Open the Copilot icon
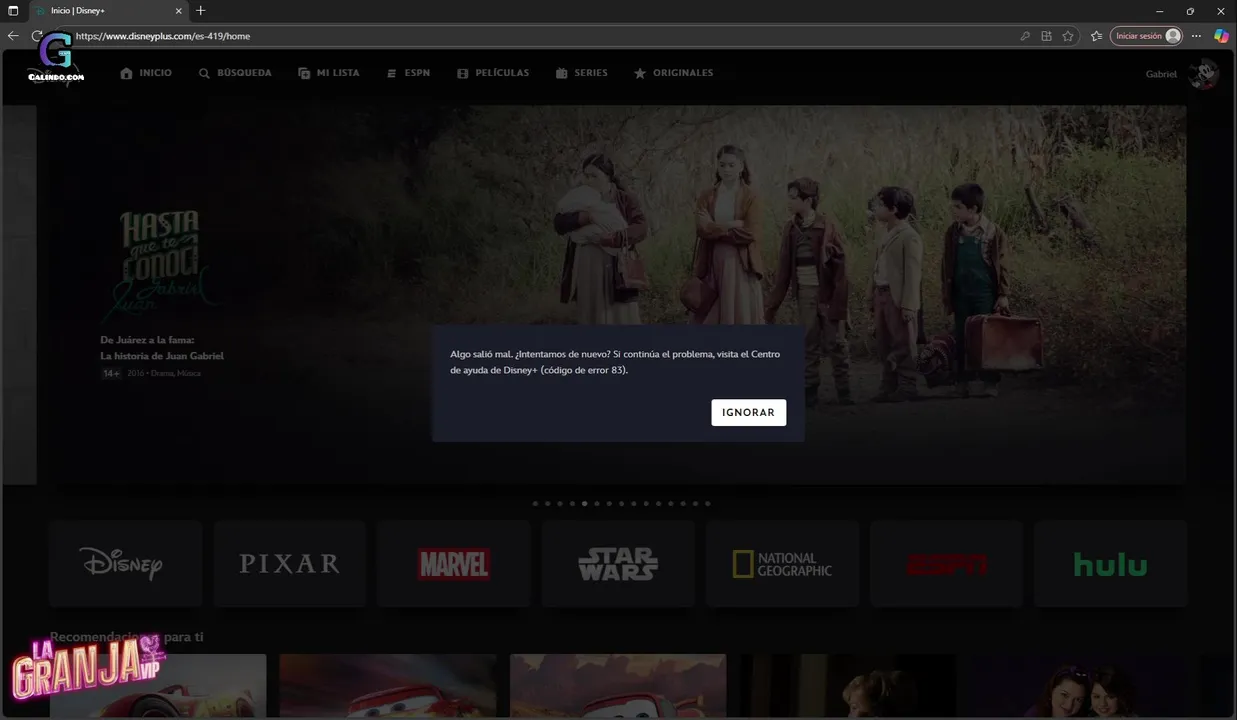The image size is (1237, 720). click(1221, 36)
